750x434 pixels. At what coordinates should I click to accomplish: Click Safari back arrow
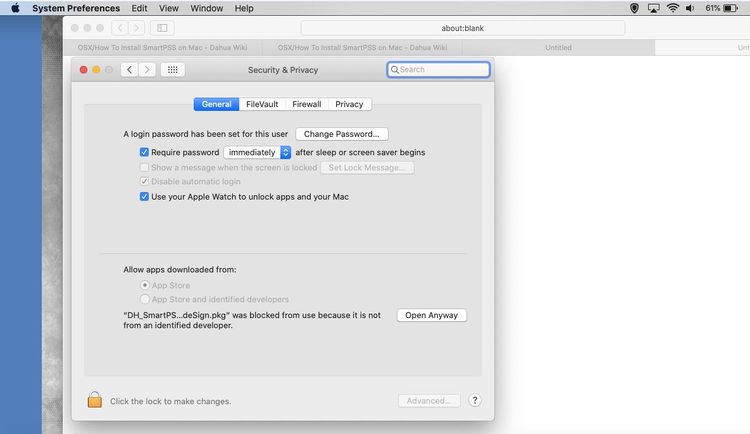(x=120, y=28)
